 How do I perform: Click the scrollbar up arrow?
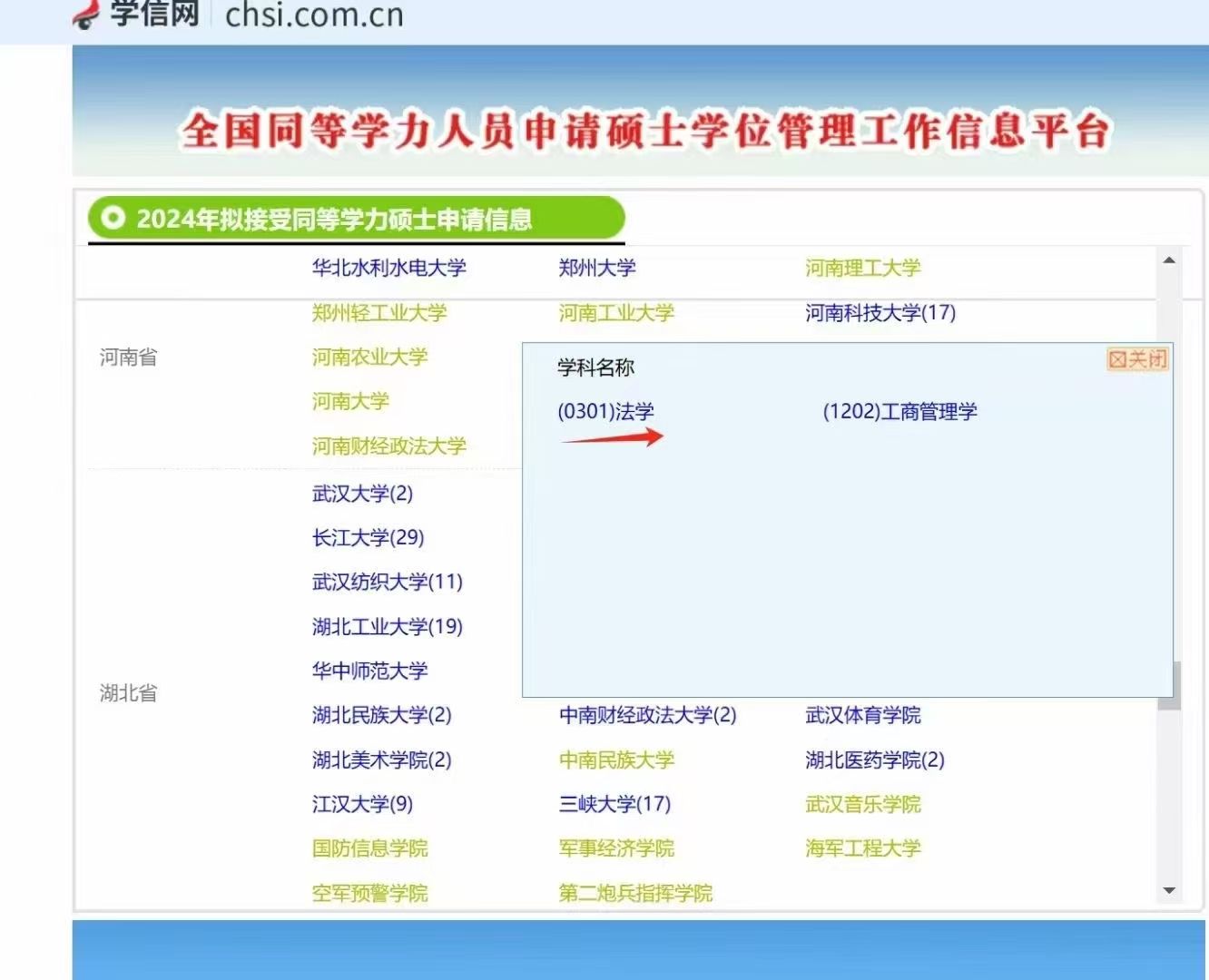[x=1169, y=260]
